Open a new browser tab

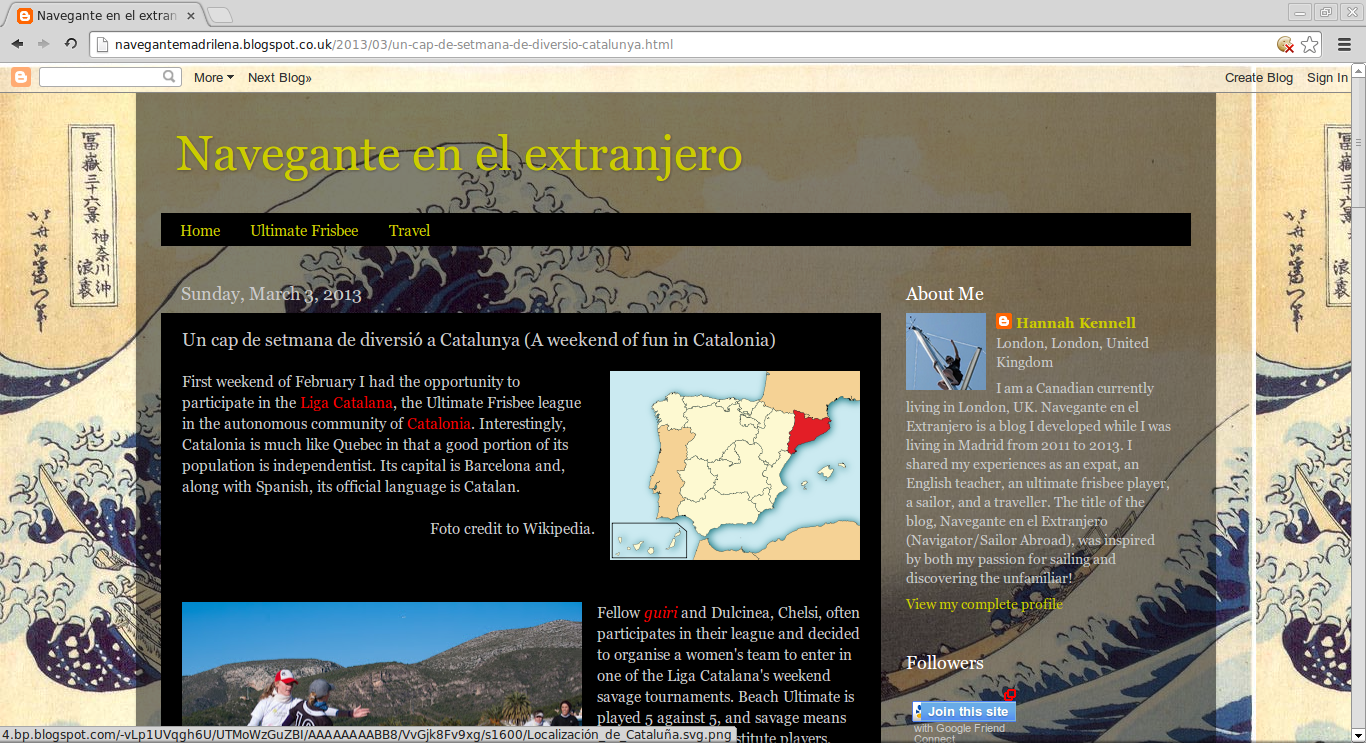[219, 15]
